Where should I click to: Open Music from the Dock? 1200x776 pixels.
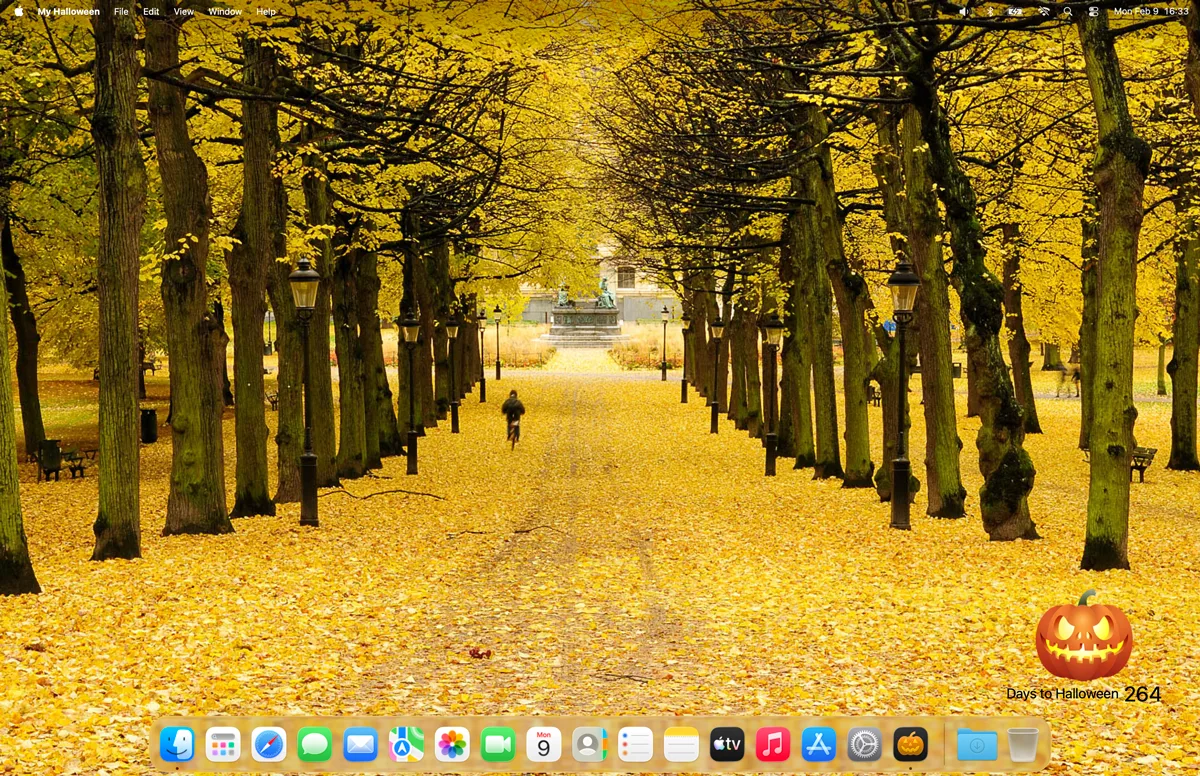pos(773,744)
